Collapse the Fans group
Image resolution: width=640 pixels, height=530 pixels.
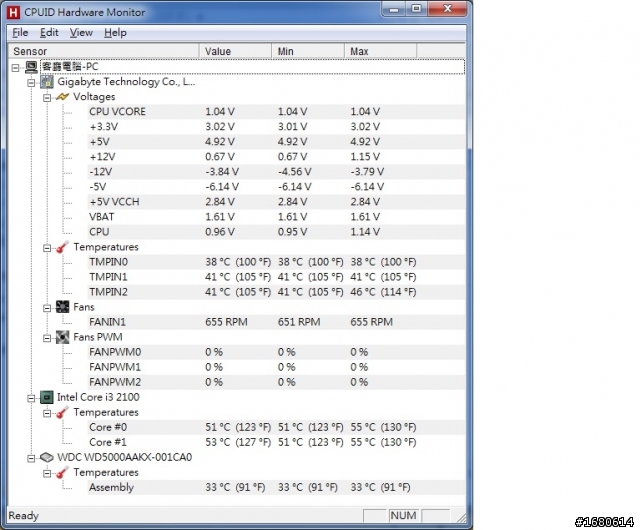click(47, 308)
